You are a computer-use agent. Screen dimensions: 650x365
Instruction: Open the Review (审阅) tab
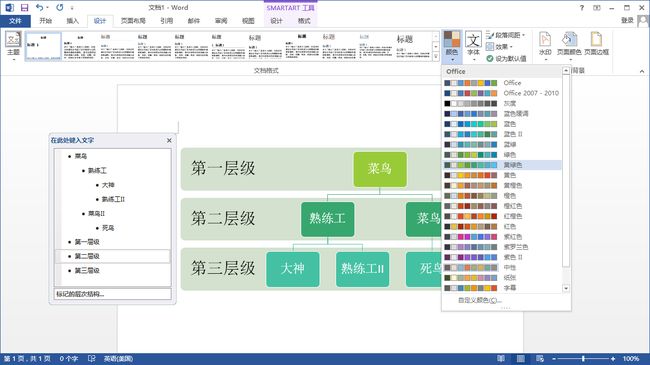click(x=221, y=21)
